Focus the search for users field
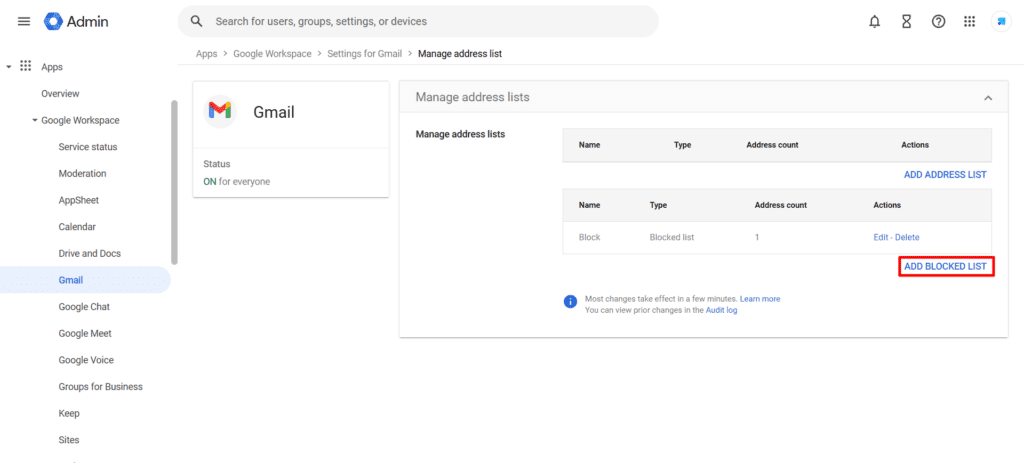The height and width of the screenshot is (463, 1024). click(x=418, y=22)
